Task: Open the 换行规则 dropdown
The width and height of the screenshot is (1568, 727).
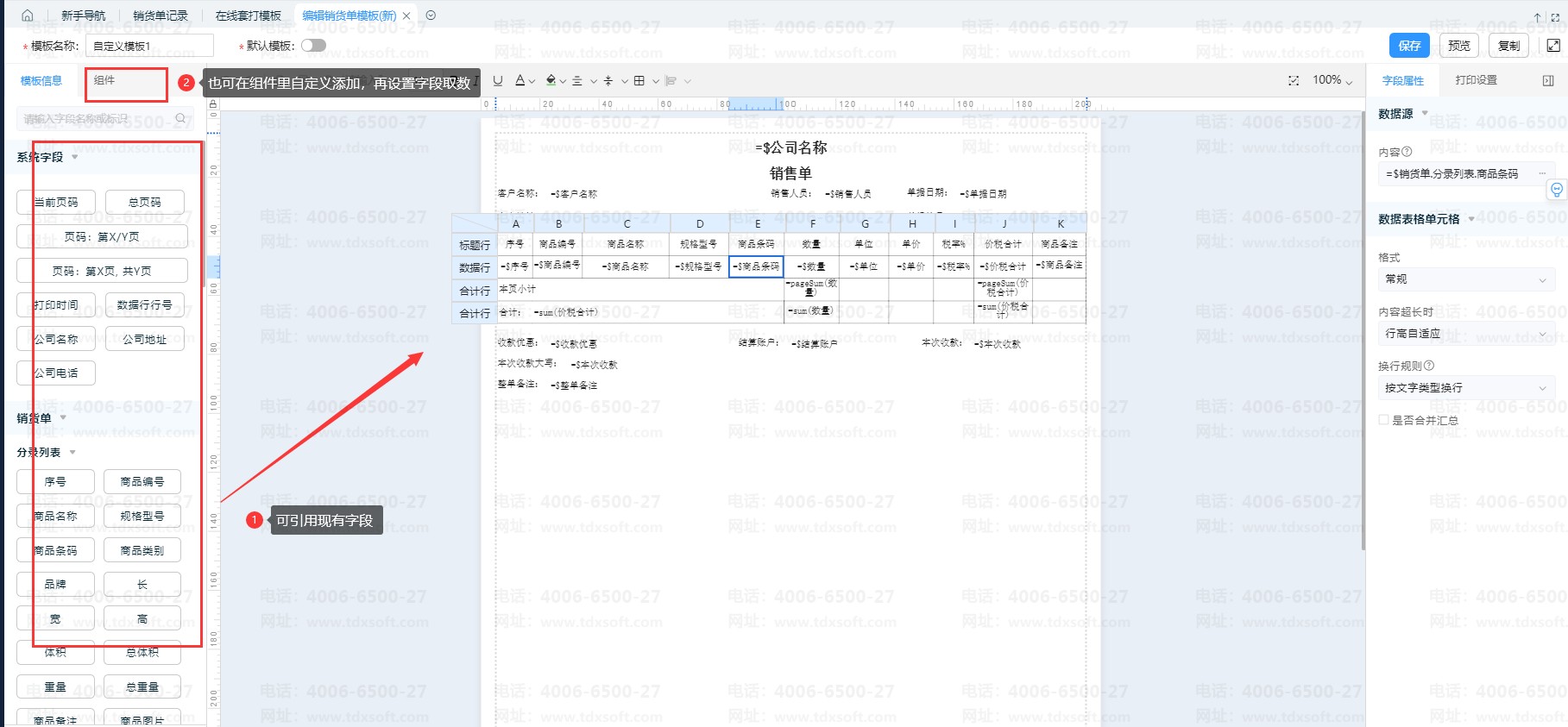Action: click(1465, 388)
